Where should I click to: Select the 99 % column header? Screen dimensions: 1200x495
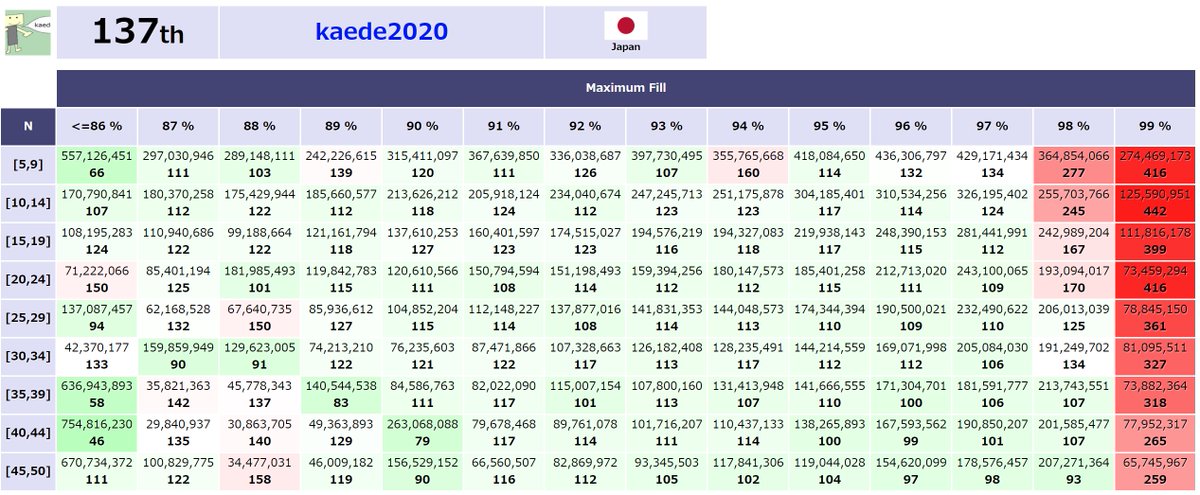pyautogui.click(x=1155, y=126)
